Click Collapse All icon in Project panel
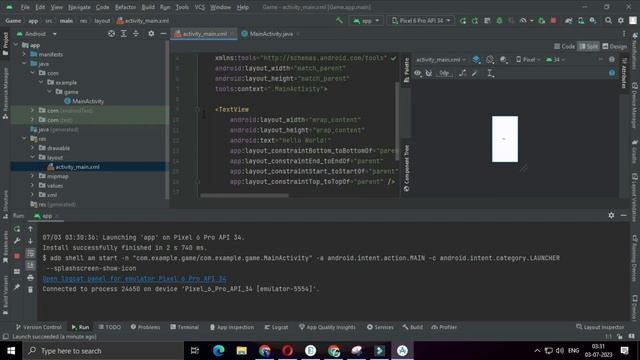The width and height of the screenshot is (640, 360). (x=136, y=34)
